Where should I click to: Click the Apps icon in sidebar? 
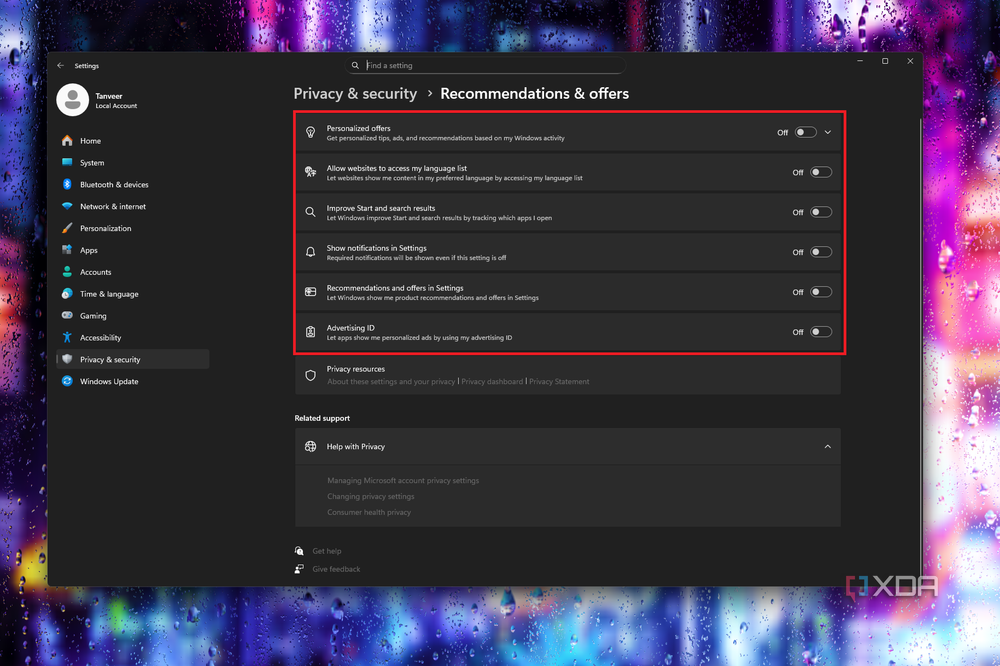67,250
